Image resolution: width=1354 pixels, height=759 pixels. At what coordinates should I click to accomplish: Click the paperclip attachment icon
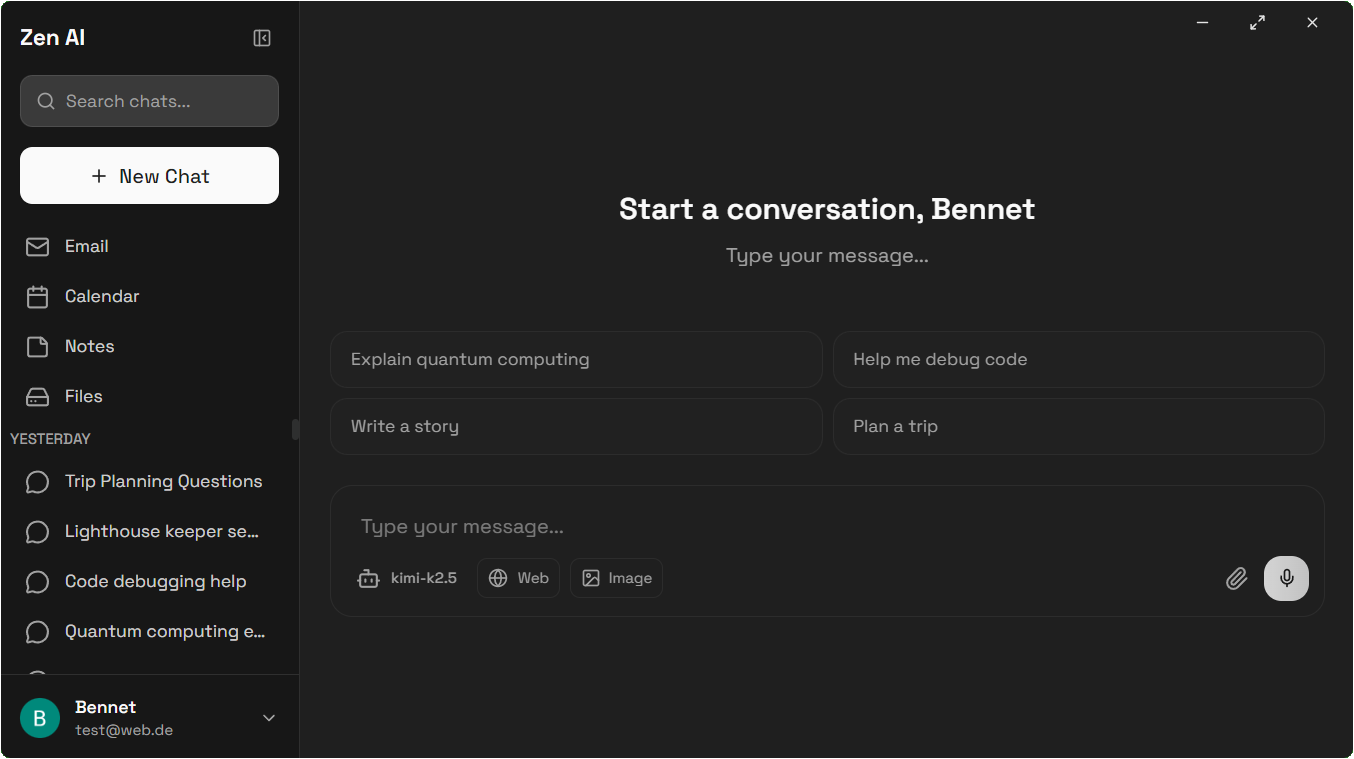click(x=1237, y=578)
